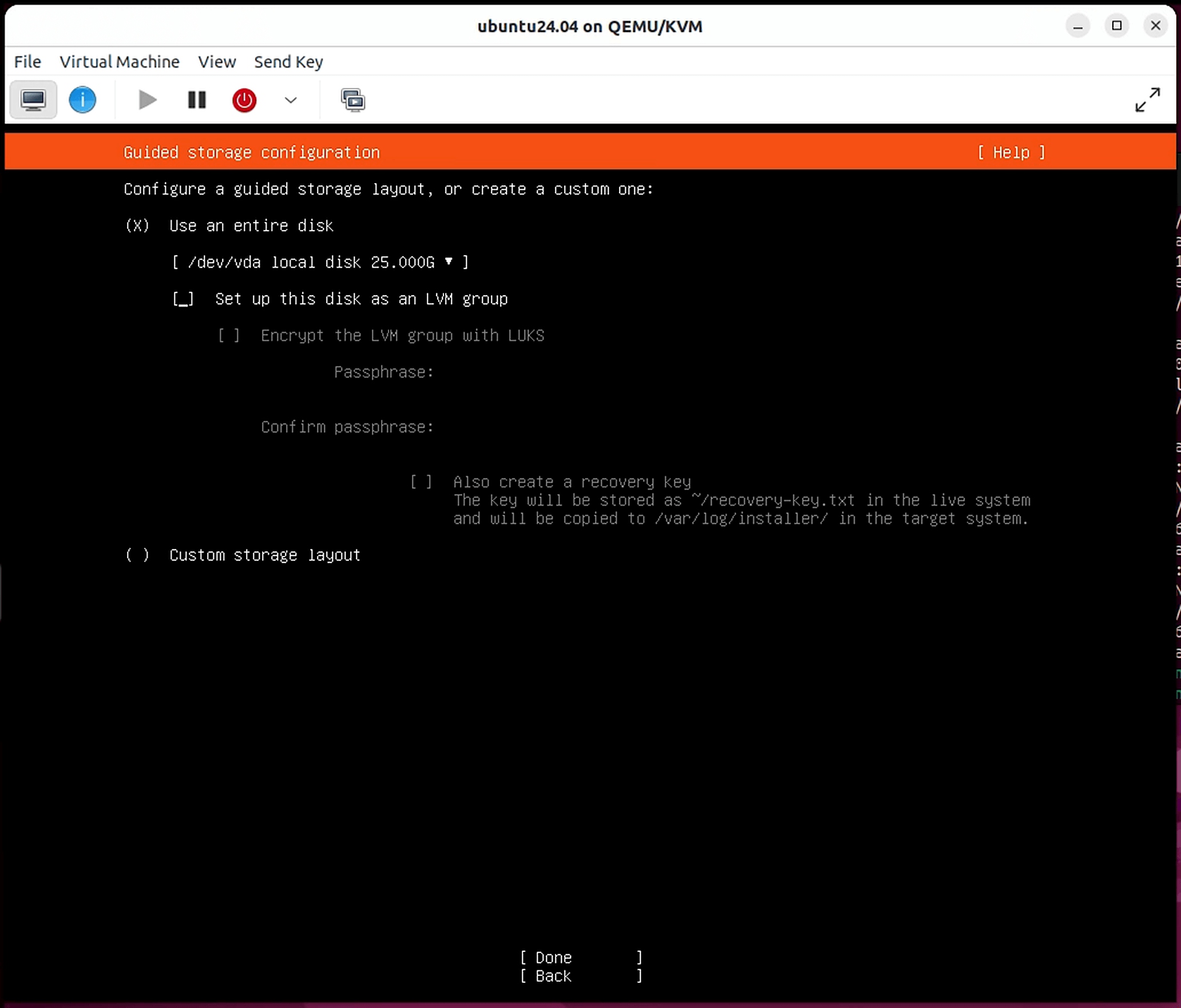1181x1008 pixels.
Task: Open the View menu
Action: pyautogui.click(x=217, y=62)
